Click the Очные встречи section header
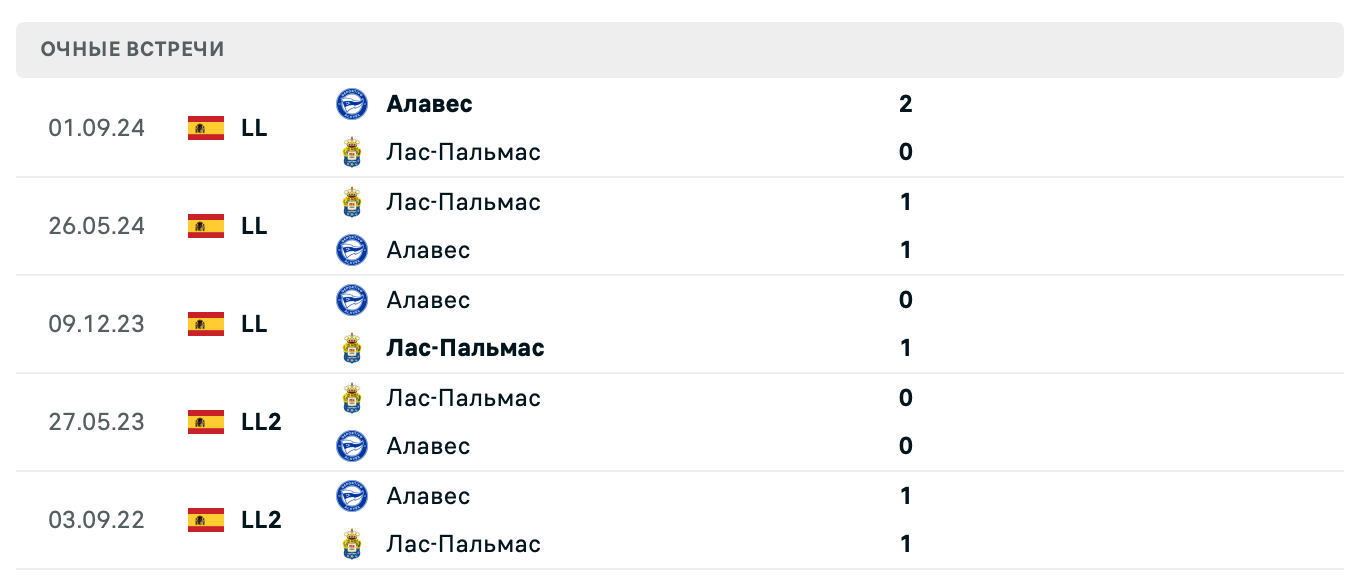Screen dimensions: 1360x586 click(x=132, y=49)
